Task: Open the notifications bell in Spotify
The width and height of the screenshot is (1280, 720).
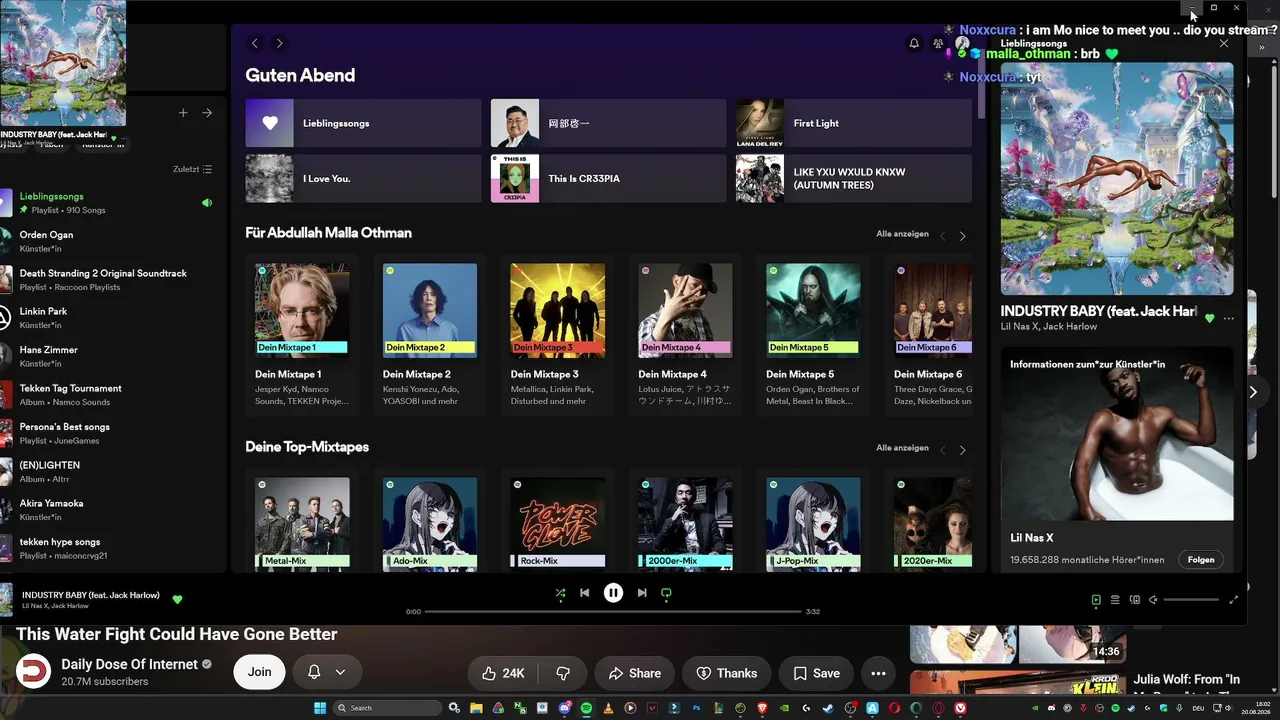Action: 914,43
